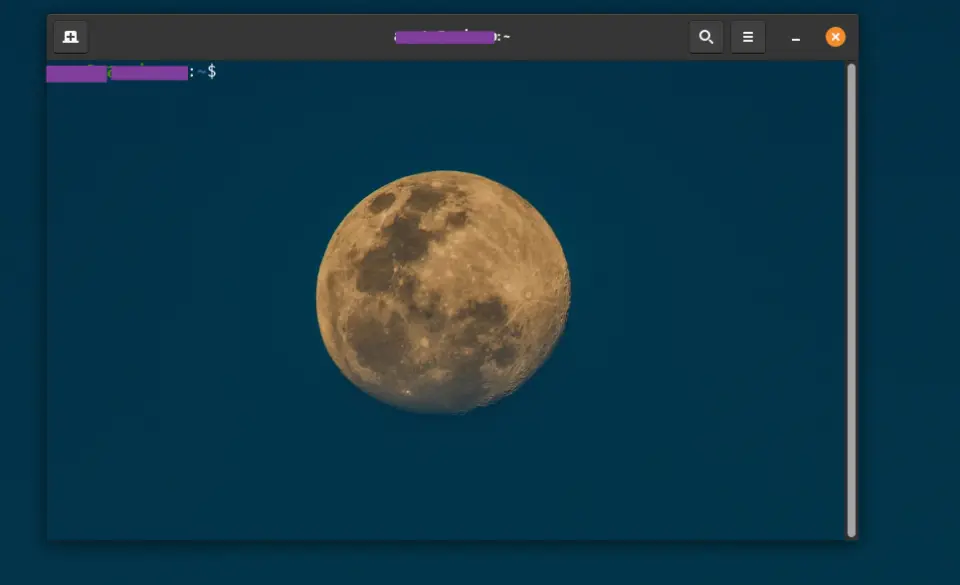Click the shell prompt dollar sign
This screenshot has width=960, height=585.
[x=213, y=72]
